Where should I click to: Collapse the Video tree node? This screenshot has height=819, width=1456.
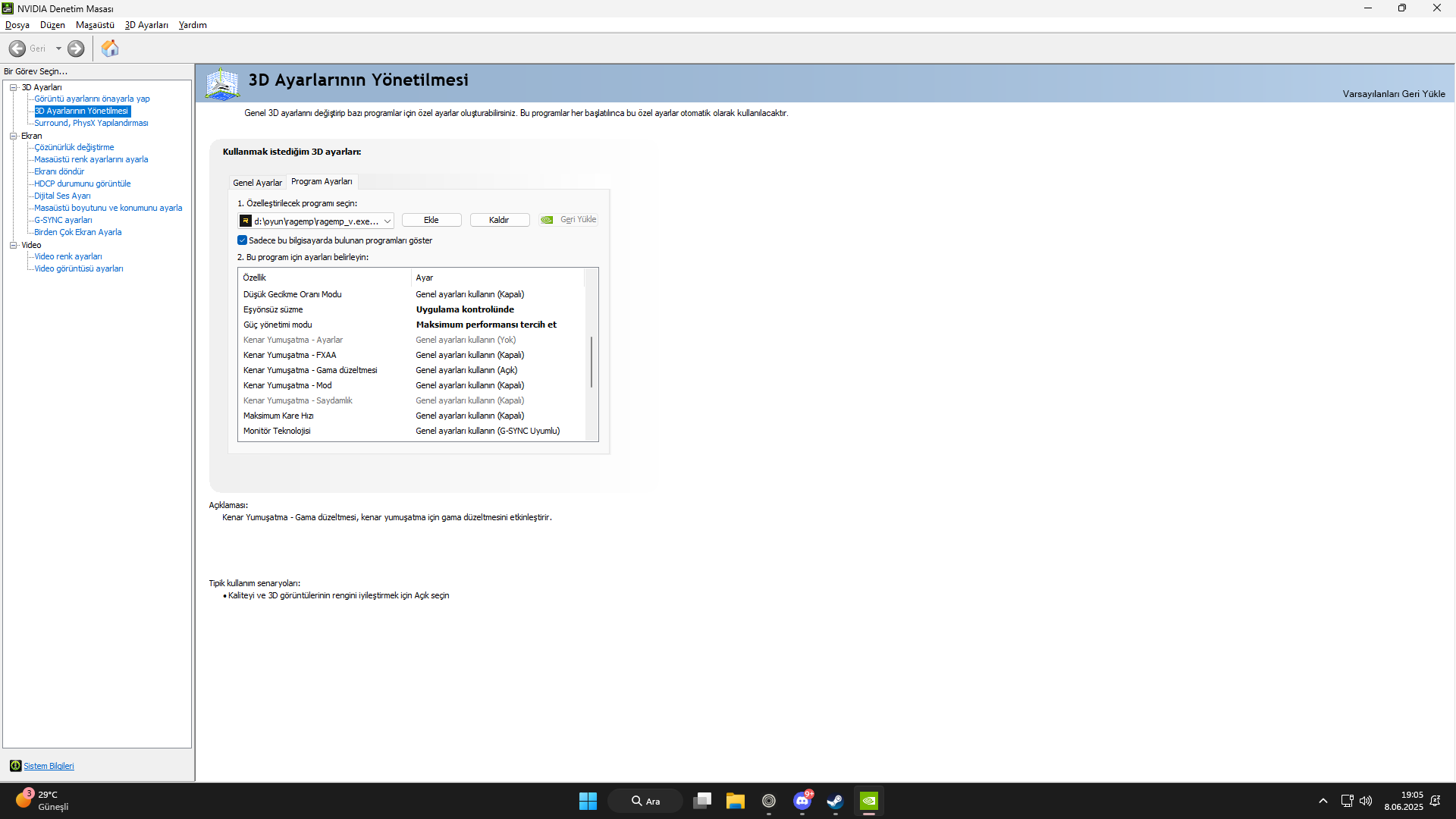pos(13,245)
